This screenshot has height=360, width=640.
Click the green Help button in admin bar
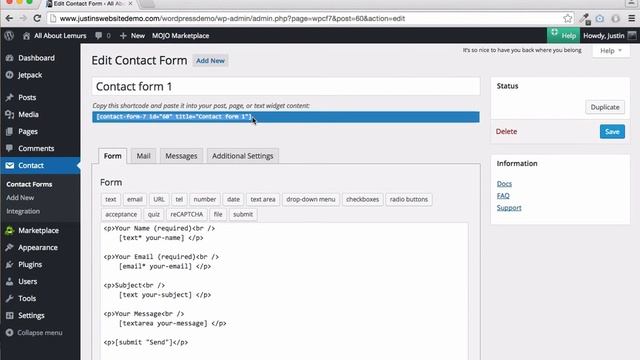click(563, 36)
